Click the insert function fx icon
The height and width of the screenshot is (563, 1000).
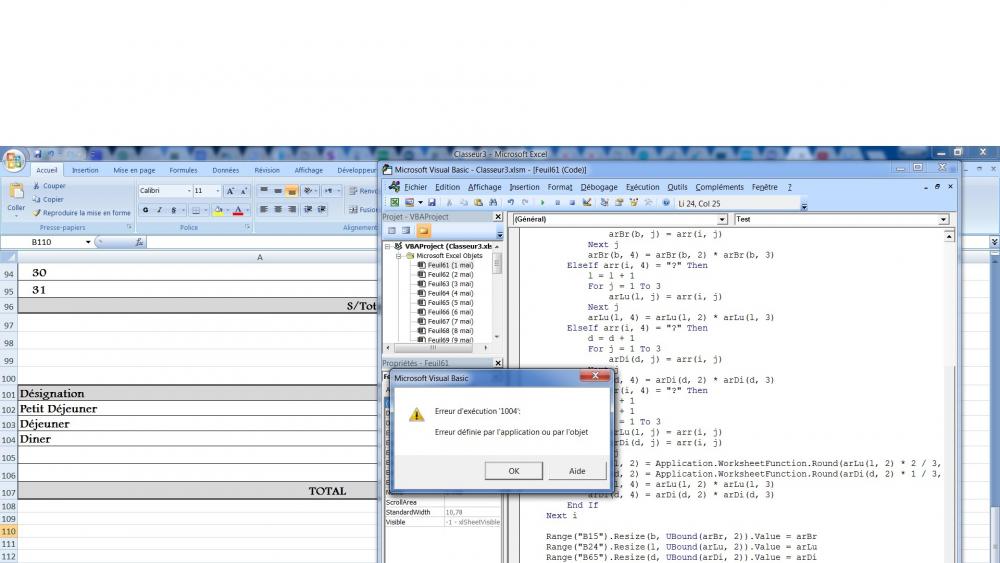tap(139, 242)
